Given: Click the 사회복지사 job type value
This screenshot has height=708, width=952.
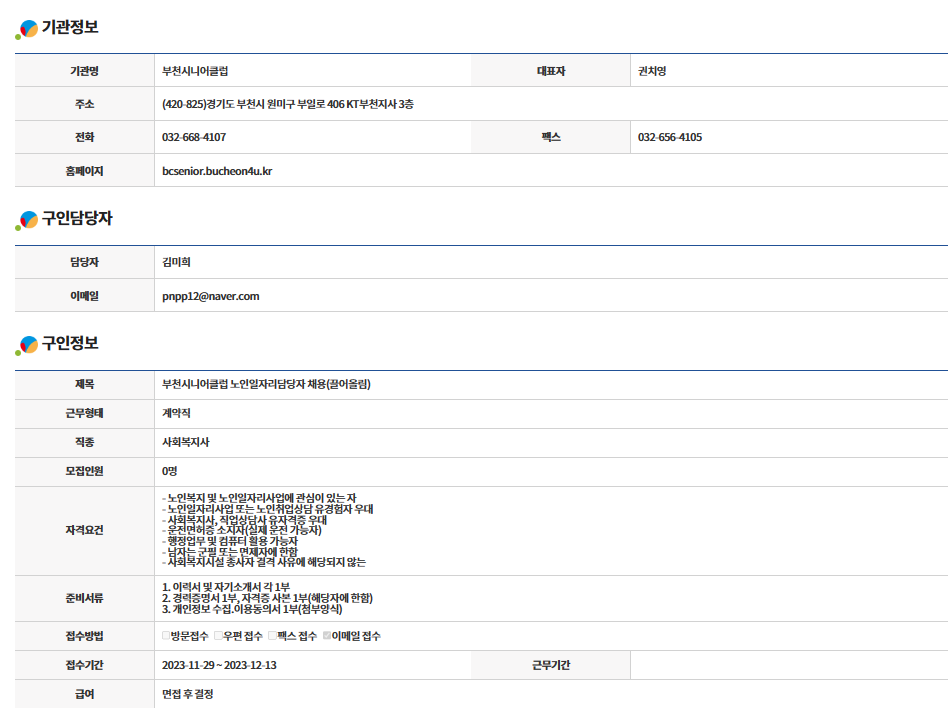Looking at the screenshot, I should [186, 442].
